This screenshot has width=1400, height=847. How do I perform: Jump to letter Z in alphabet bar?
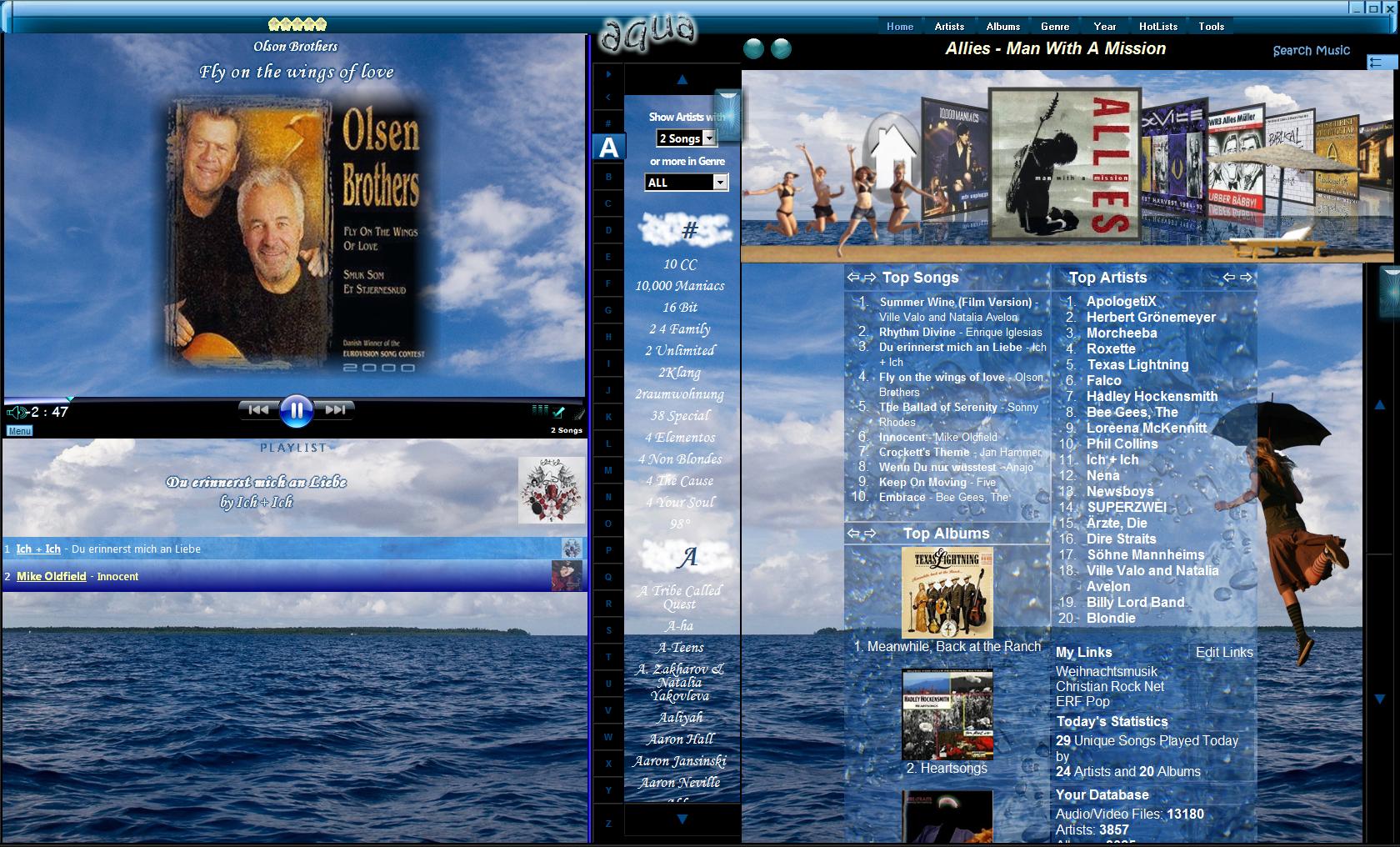pyautogui.click(x=608, y=824)
